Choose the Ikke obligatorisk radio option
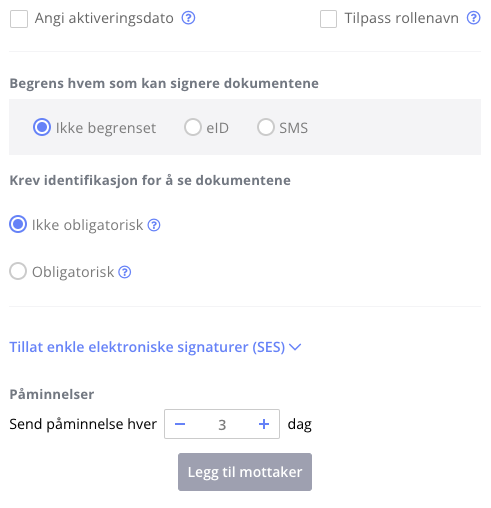Viewport: 491px width, 508px height. [x=18, y=224]
